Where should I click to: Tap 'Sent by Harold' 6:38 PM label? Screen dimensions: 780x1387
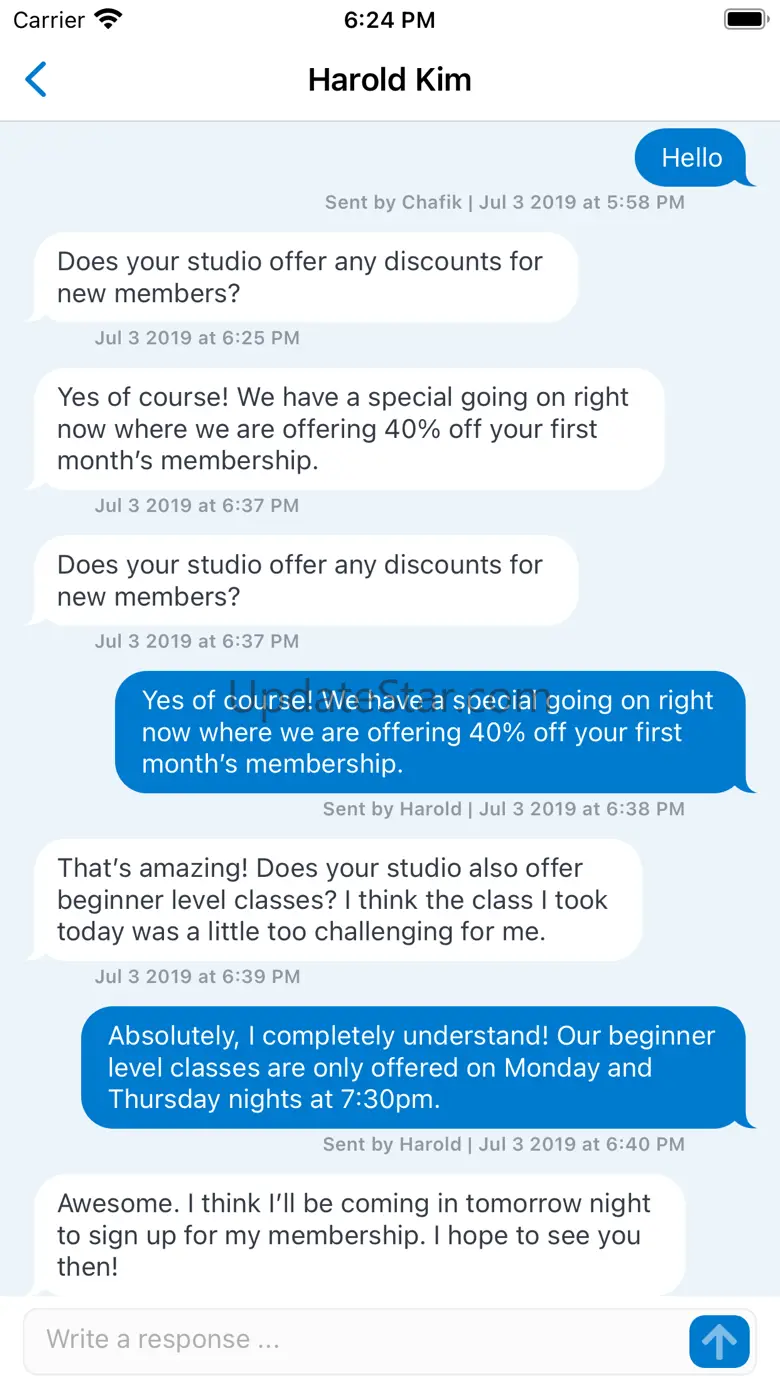click(x=503, y=809)
